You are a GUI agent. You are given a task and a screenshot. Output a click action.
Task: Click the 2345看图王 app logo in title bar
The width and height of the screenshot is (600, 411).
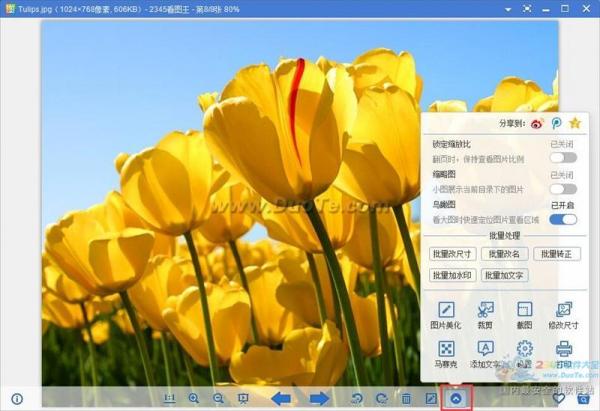click(x=10, y=8)
